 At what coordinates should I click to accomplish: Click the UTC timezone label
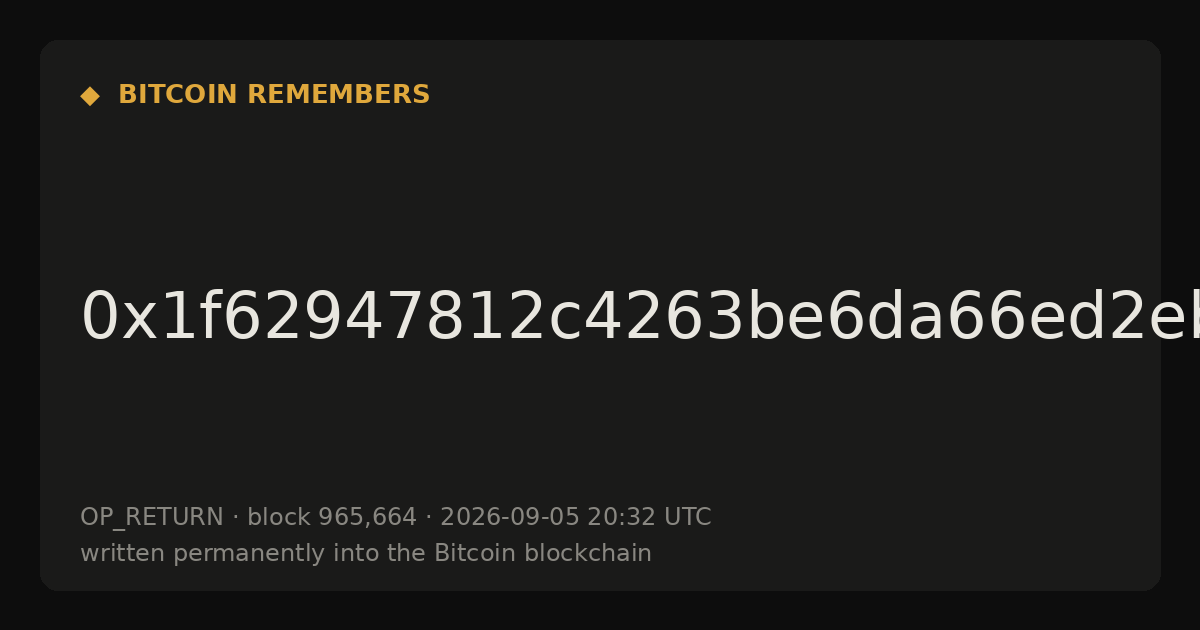point(686,518)
